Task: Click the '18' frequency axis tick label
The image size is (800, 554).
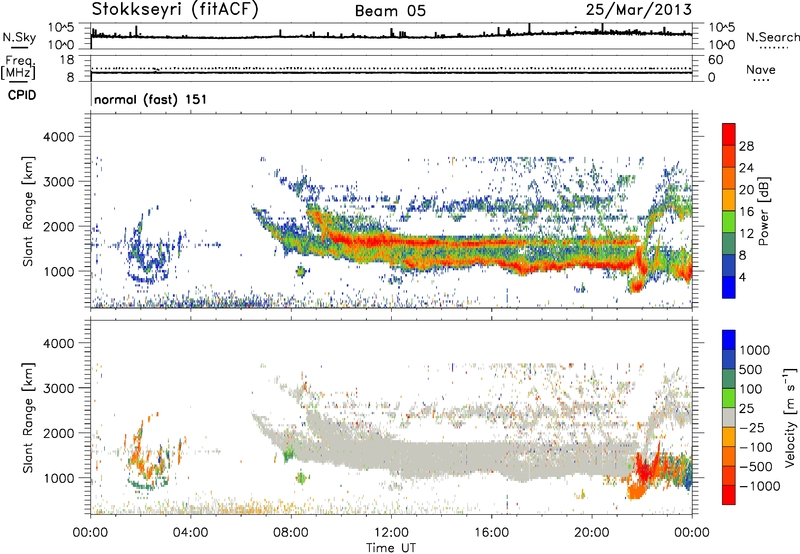Action: click(67, 60)
